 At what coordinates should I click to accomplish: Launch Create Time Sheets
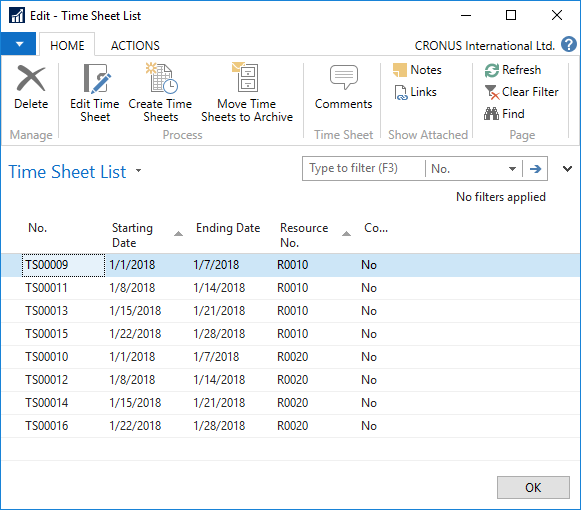[x=160, y=93]
